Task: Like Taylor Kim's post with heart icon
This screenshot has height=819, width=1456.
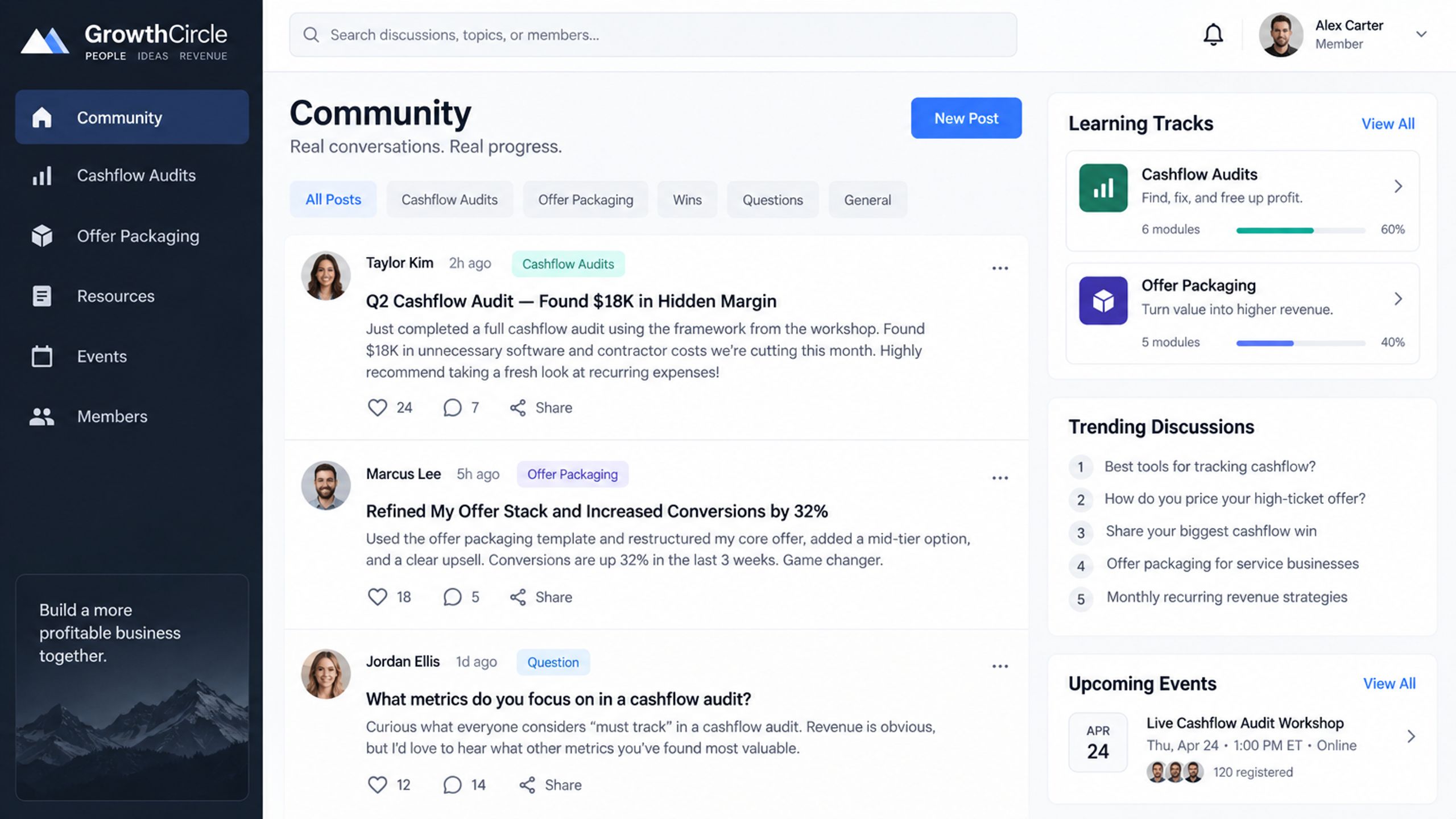Action: [x=377, y=407]
